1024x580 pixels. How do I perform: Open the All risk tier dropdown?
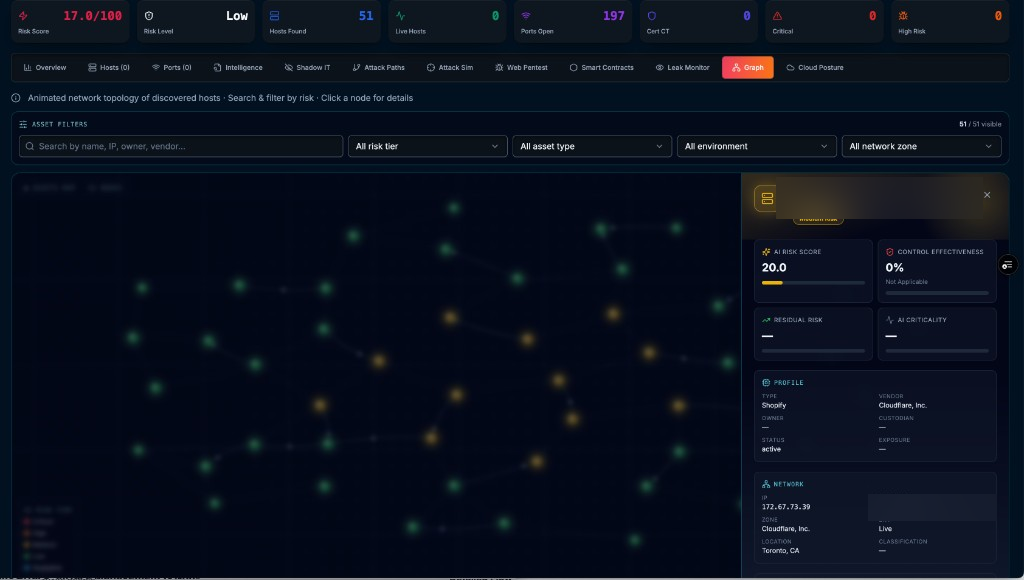[428, 146]
